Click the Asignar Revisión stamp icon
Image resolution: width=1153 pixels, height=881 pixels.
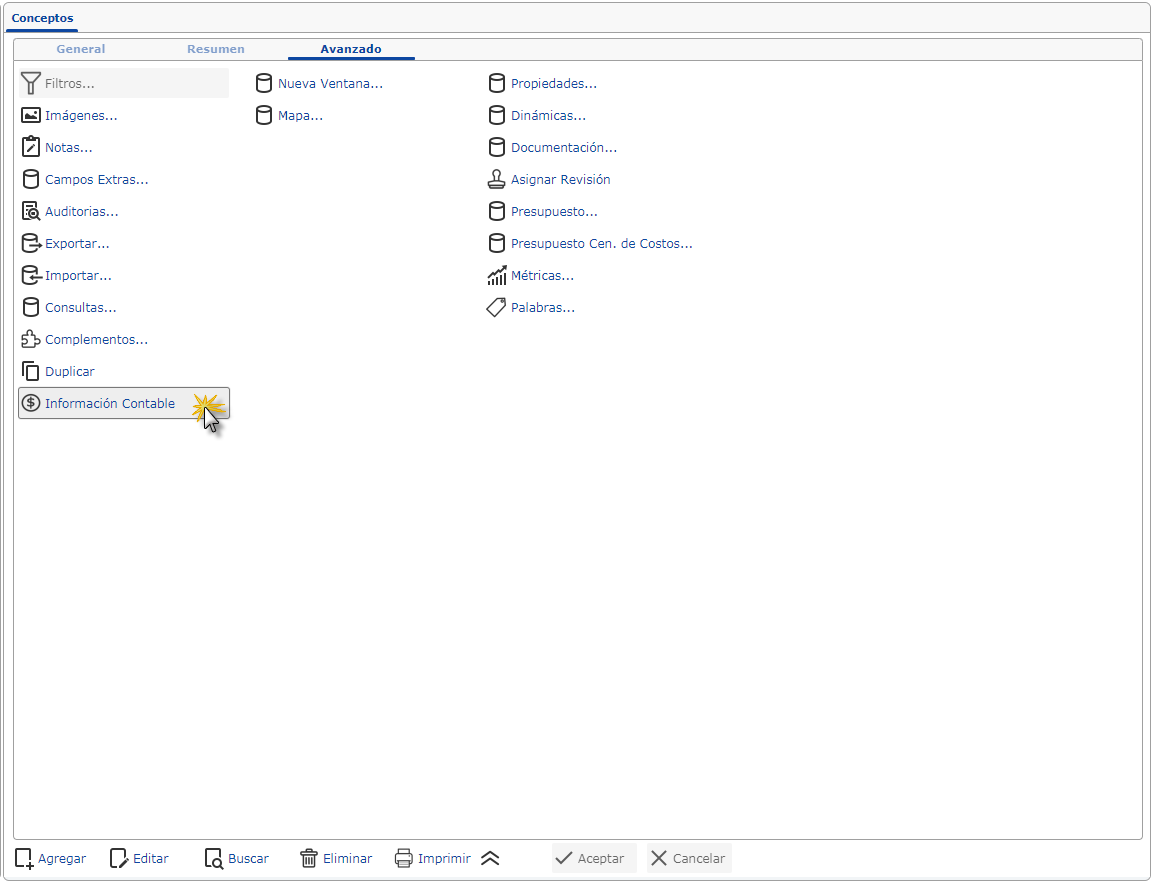pyautogui.click(x=497, y=180)
